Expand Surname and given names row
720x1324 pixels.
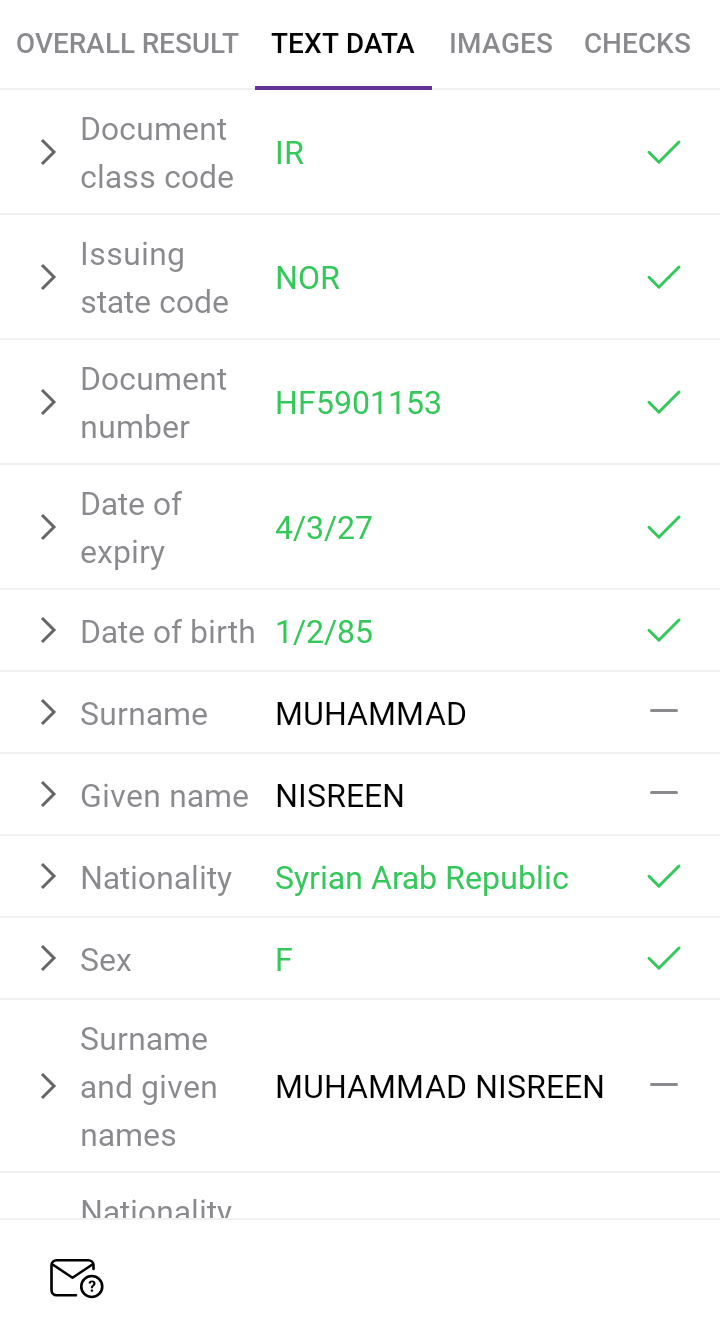point(48,1086)
